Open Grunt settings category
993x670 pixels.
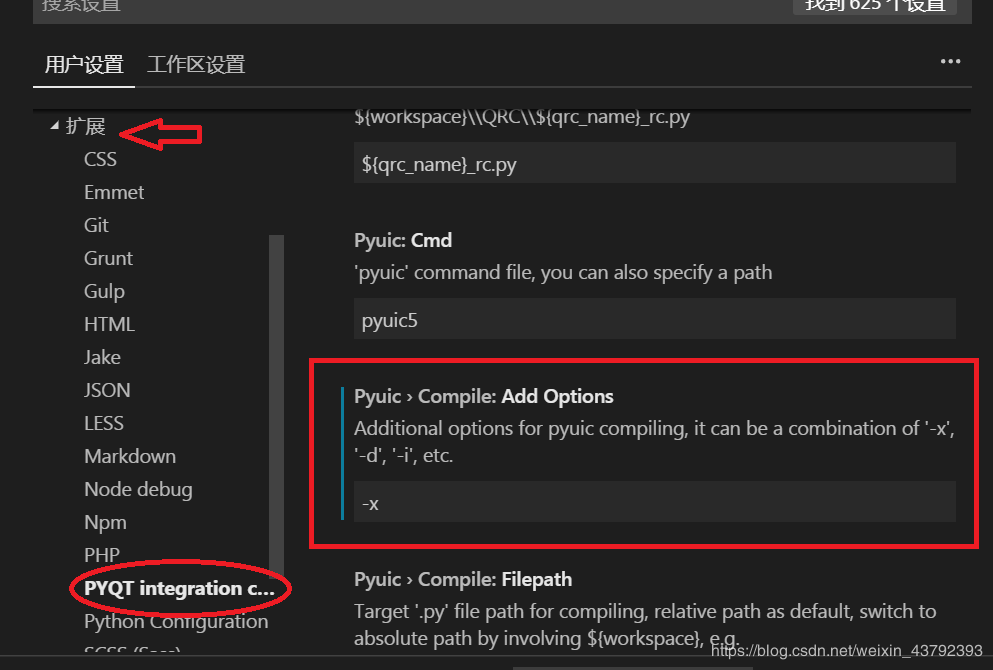point(108,258)
